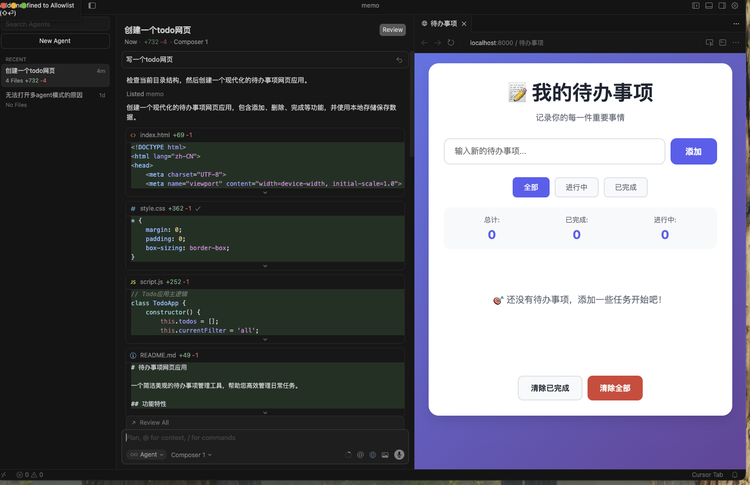Click the globe web search icon
Screen dimensions: 750x485
point(372,454)
